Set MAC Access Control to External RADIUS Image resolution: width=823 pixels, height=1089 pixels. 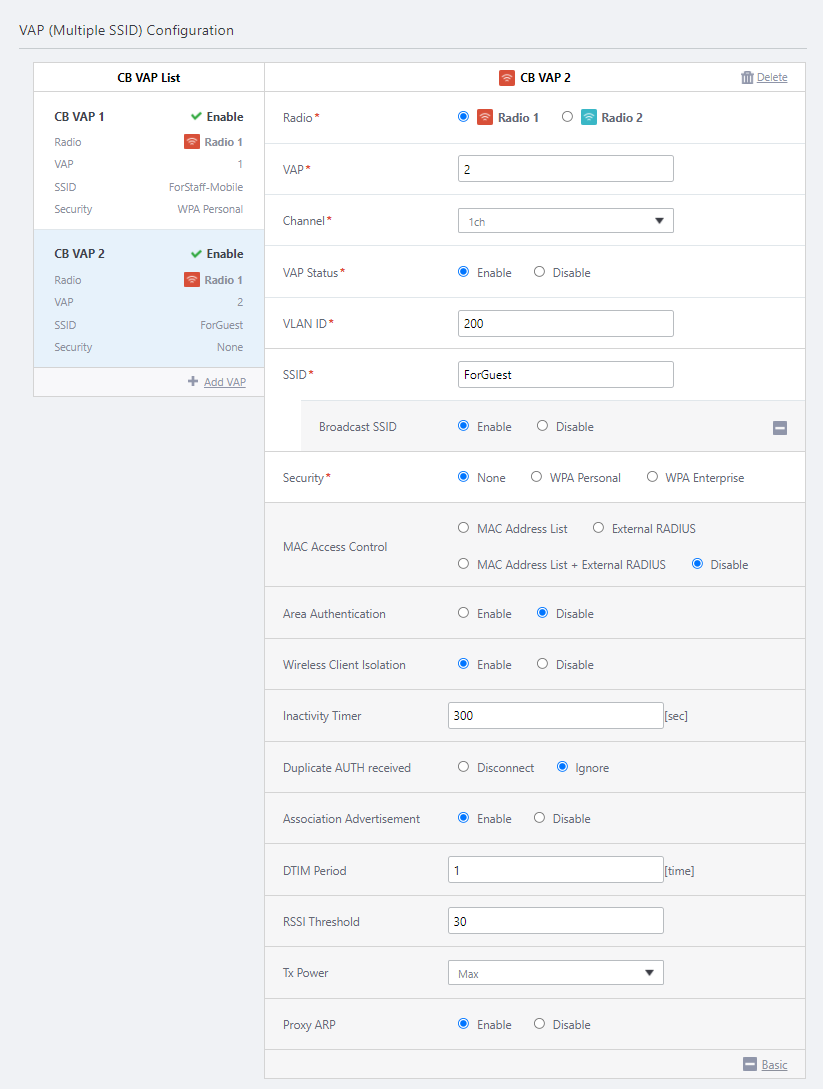pyautogui.click(x=599, y=528)
